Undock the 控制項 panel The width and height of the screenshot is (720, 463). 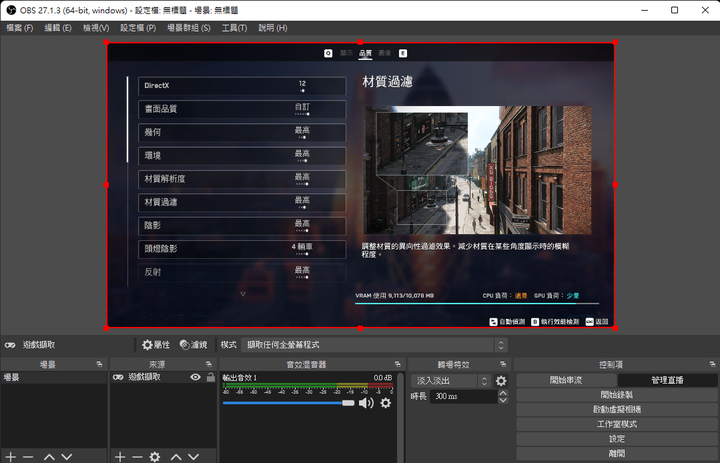pyautogui.click(x=712, y=364)
